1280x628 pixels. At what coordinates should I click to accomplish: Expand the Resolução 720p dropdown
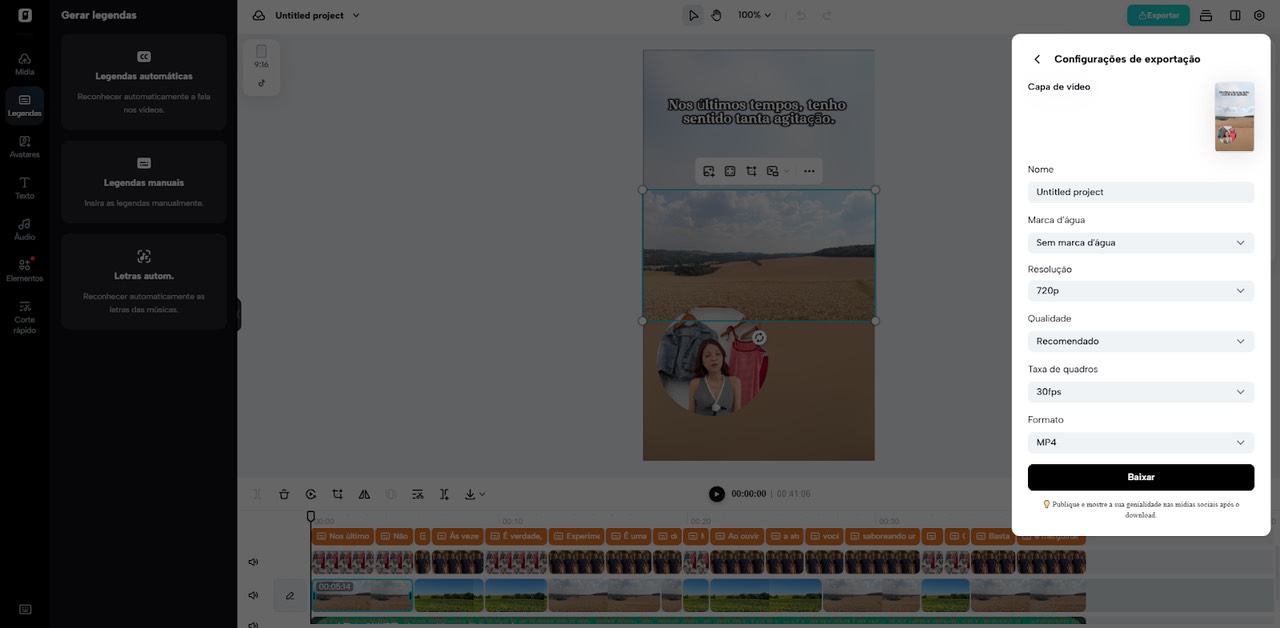click(1140, 291)
